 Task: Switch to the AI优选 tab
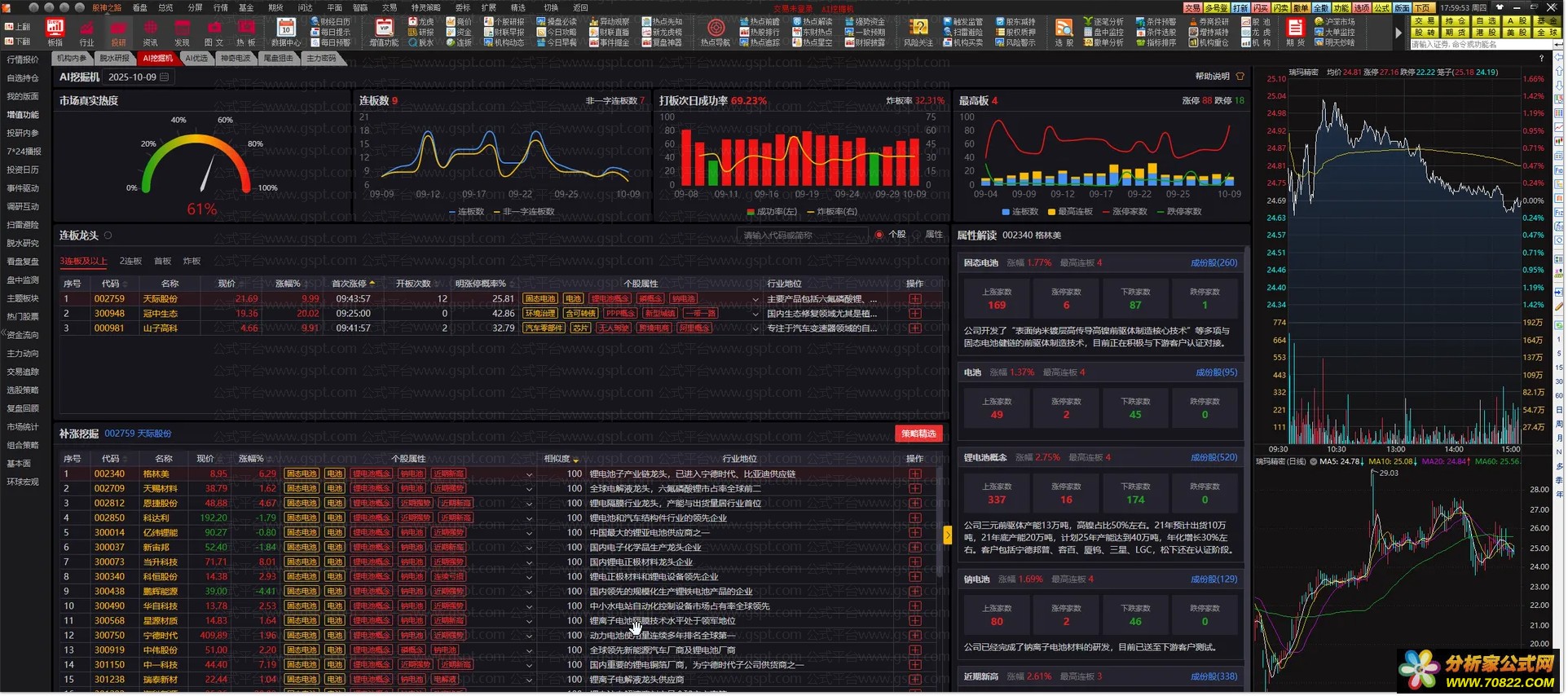(196, 59)
